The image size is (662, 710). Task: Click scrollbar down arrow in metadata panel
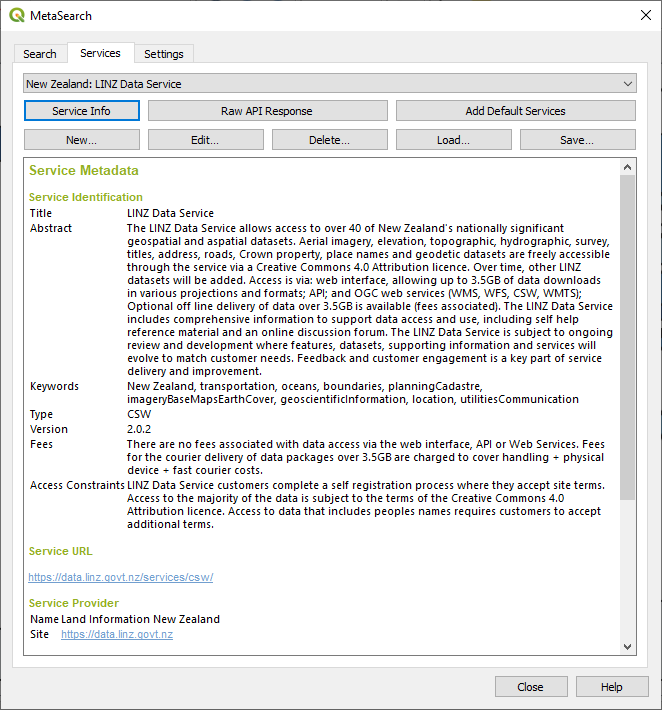[x=628, y=646]
